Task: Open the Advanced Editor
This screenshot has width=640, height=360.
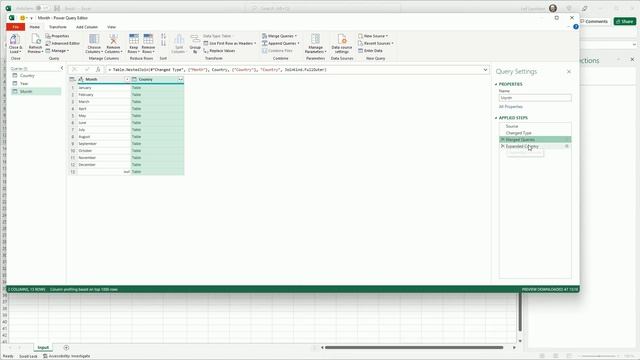Action: [x=62, y=43]
